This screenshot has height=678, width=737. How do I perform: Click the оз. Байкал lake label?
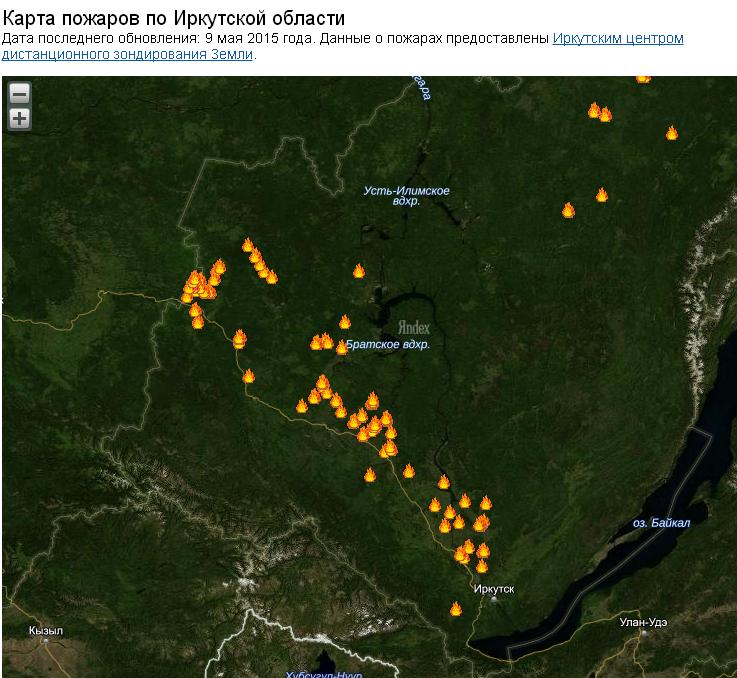tap(662, 523)
